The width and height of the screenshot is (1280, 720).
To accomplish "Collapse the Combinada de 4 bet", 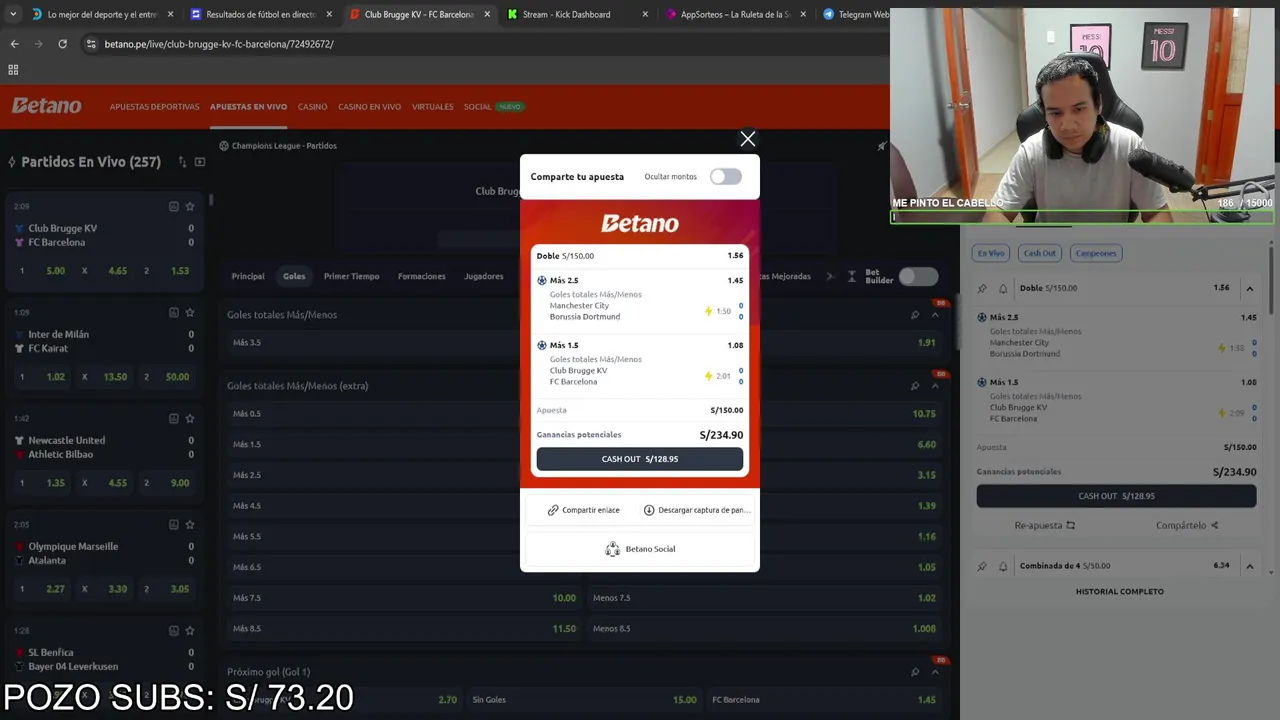I will [1249, 566].
